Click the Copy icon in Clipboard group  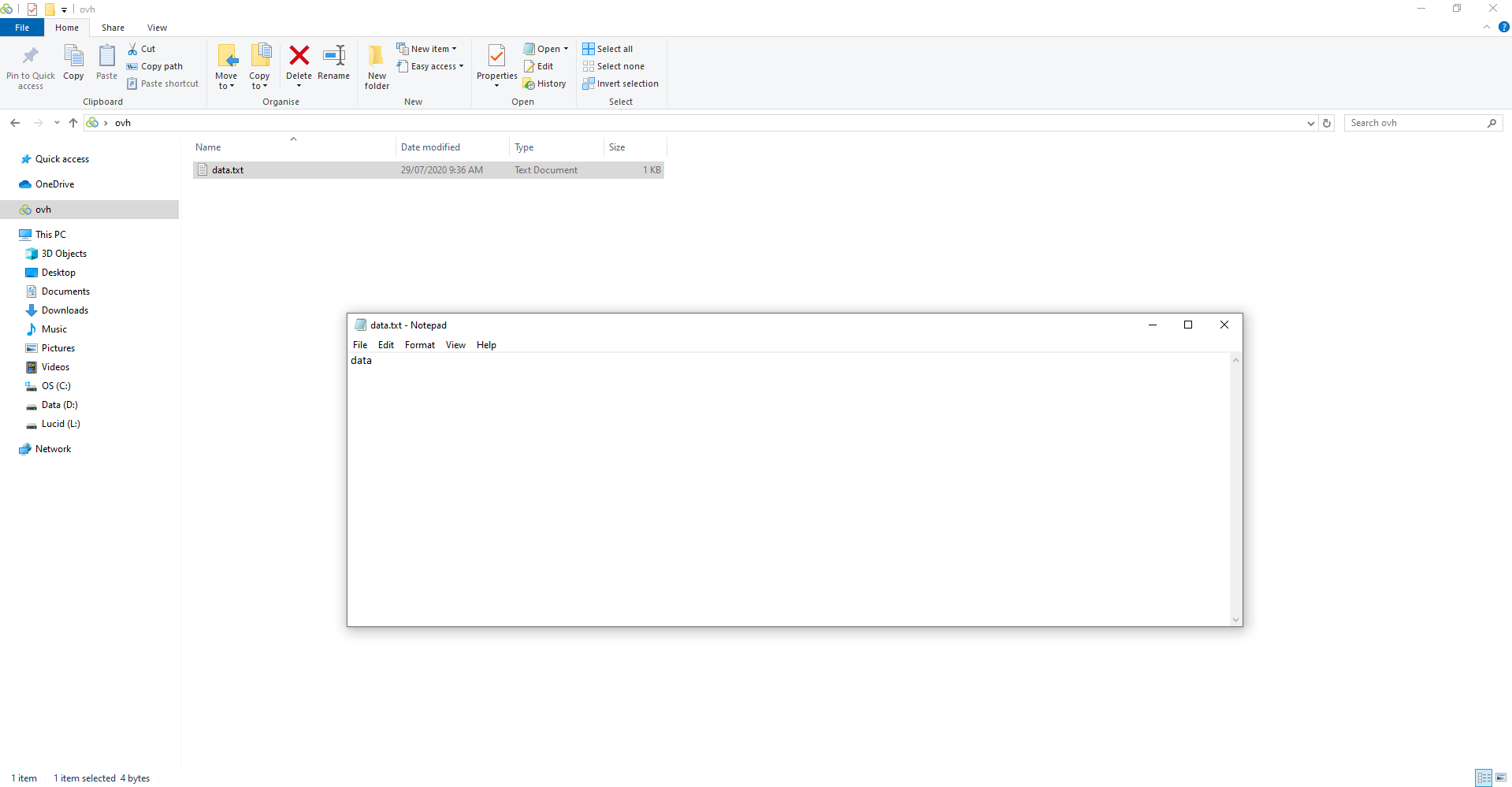[73, 57]
